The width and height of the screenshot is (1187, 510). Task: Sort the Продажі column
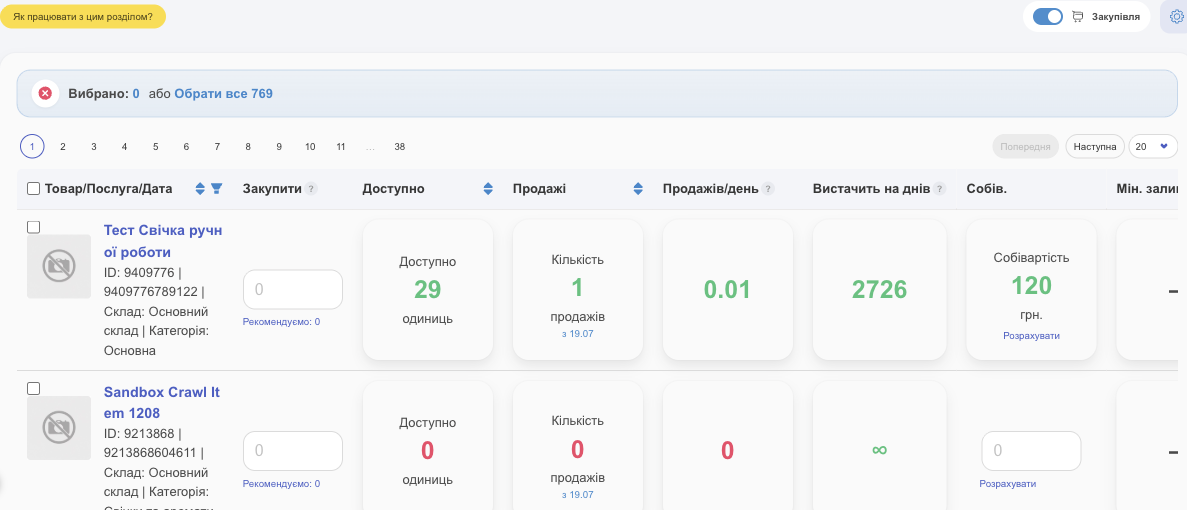[637, 188]
